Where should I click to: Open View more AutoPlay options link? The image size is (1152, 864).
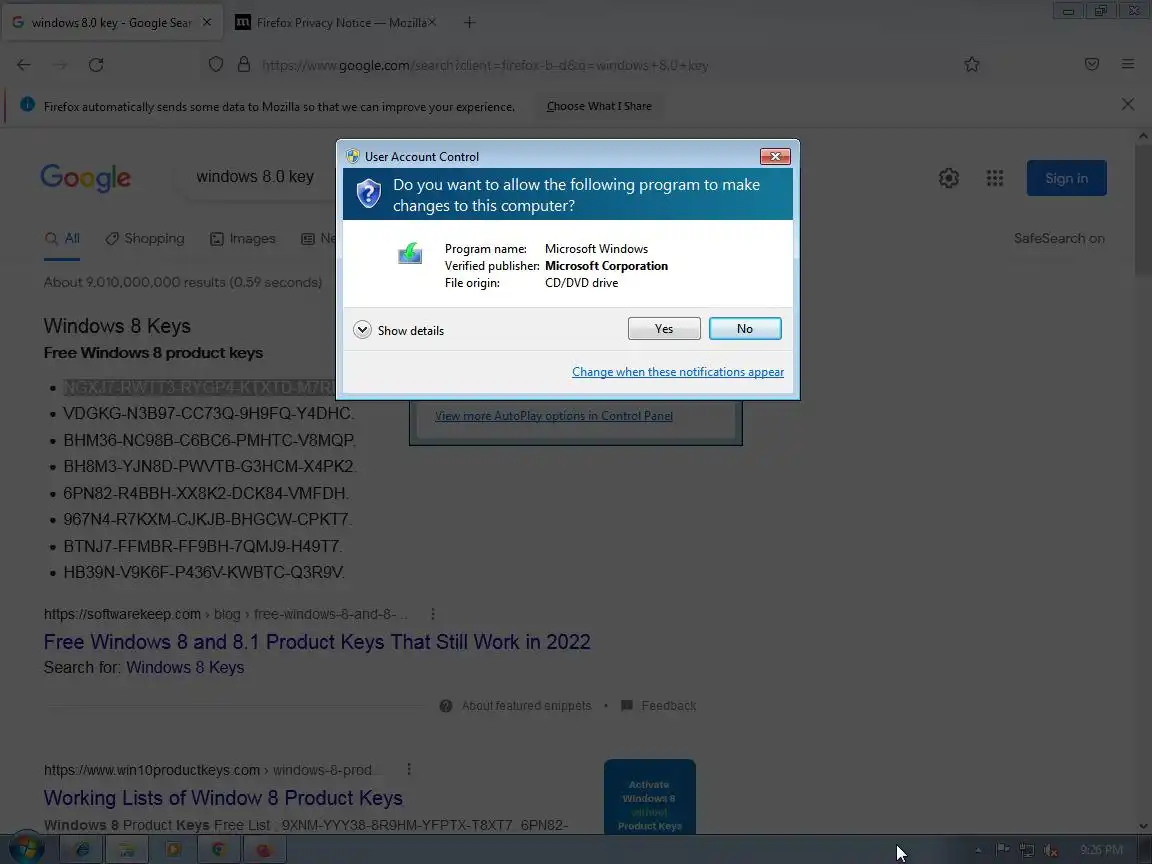553,416
